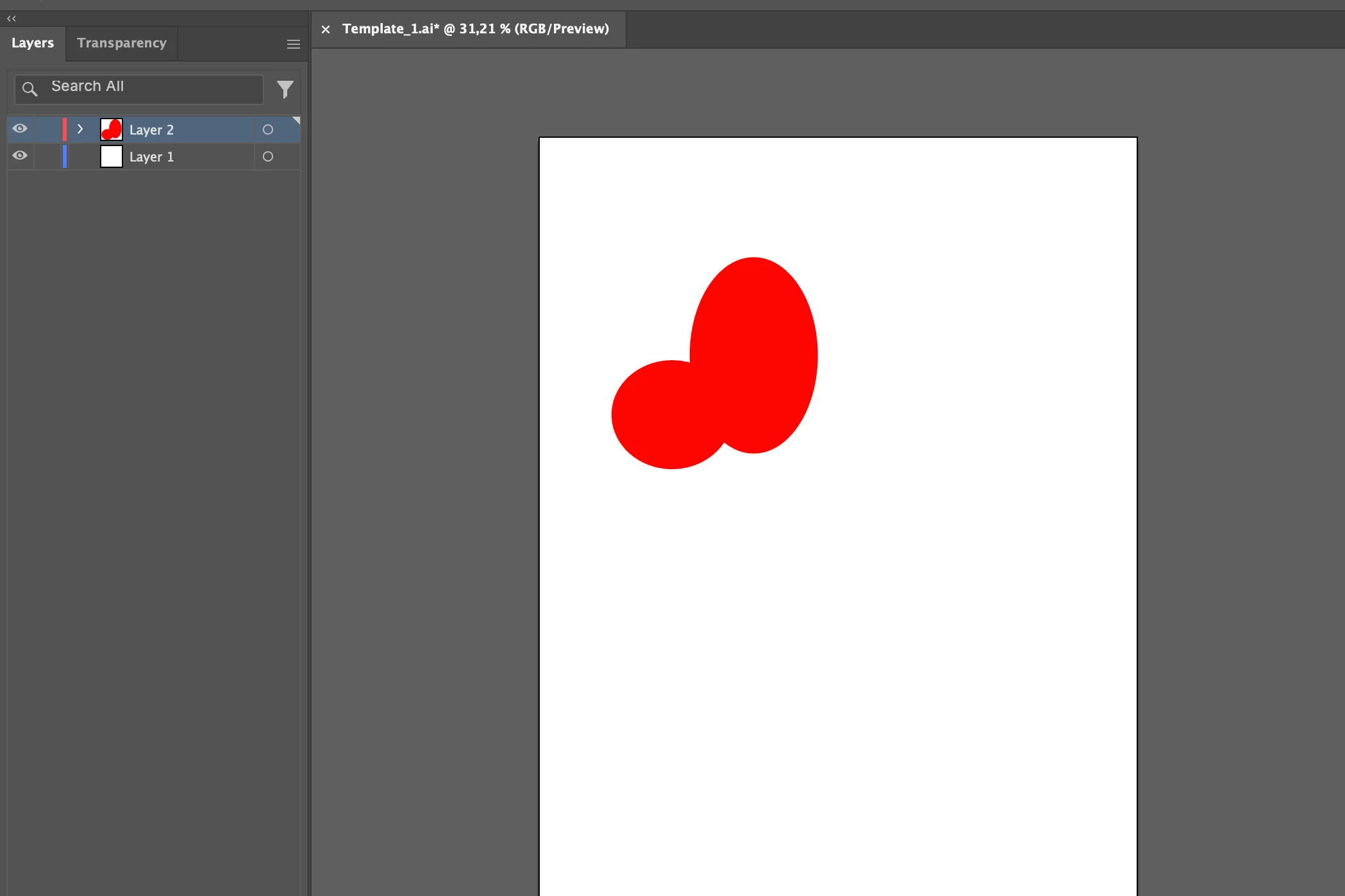Hide Layer 2 using eye icon

tap(20, 129)
